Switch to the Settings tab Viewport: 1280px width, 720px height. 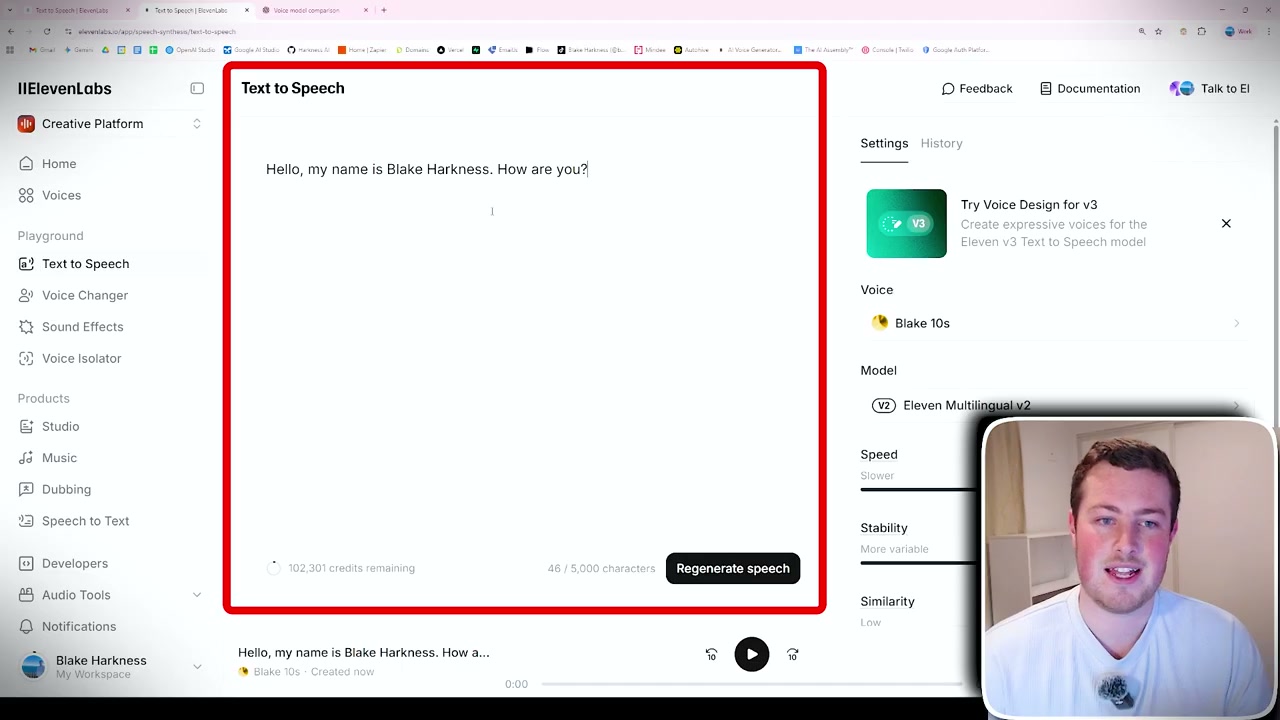[x=884, y=143]
